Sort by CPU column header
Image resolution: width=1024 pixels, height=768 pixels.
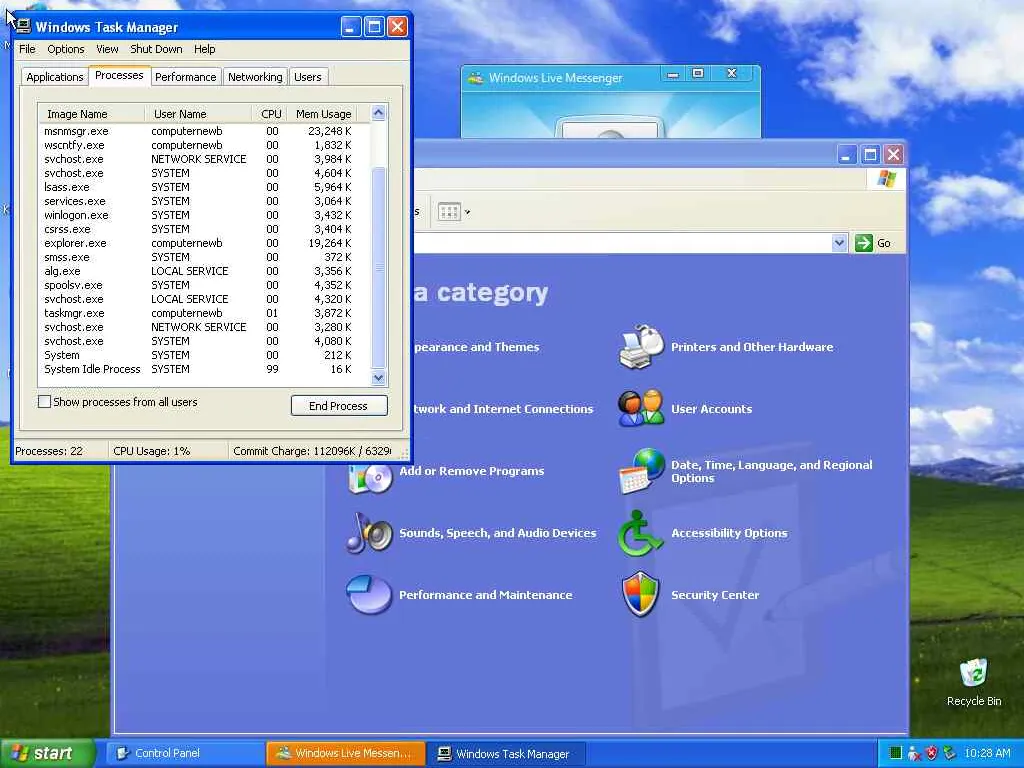tap(270, 114)
